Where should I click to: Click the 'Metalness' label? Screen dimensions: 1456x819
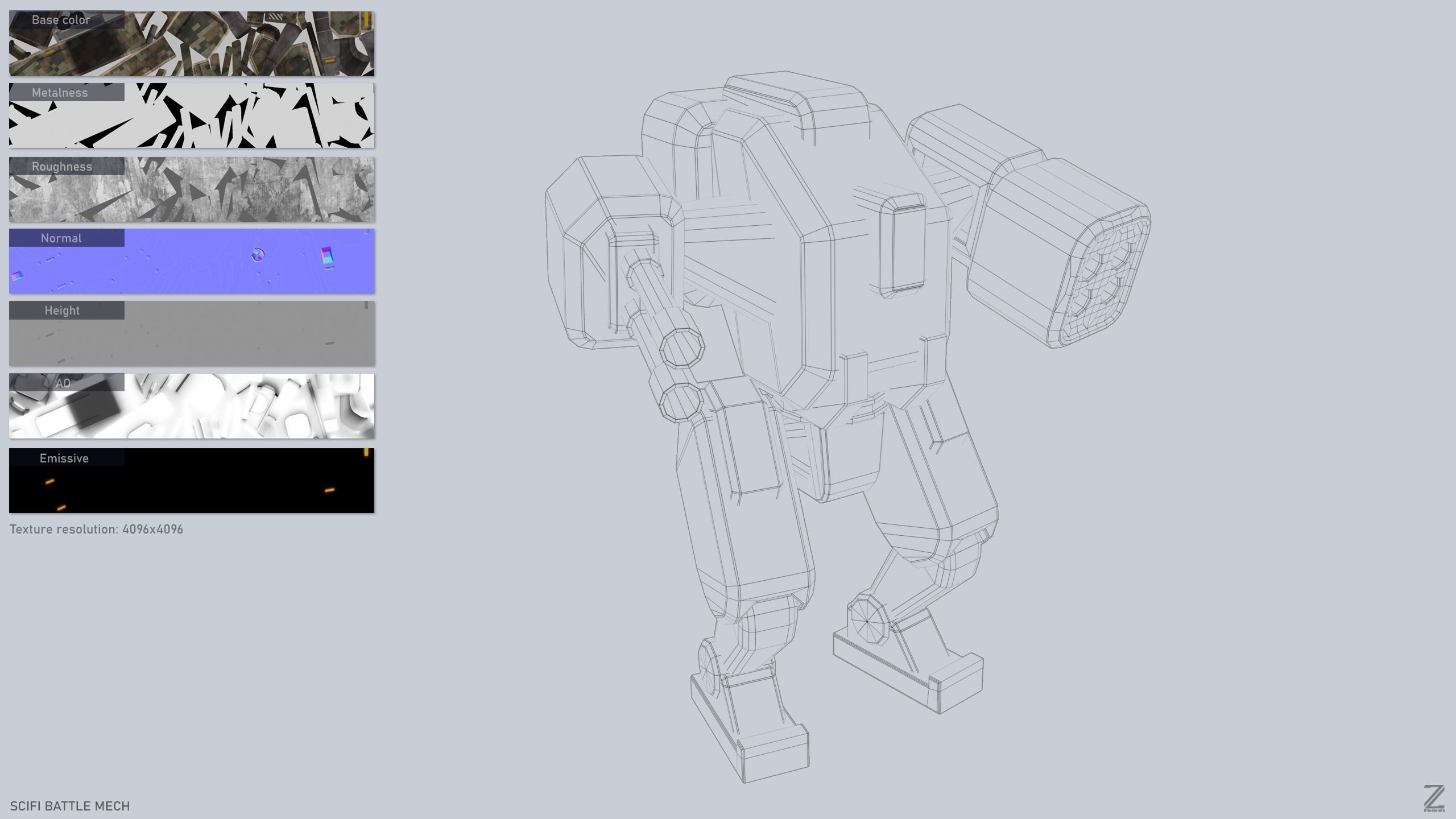tap(60, 93)
